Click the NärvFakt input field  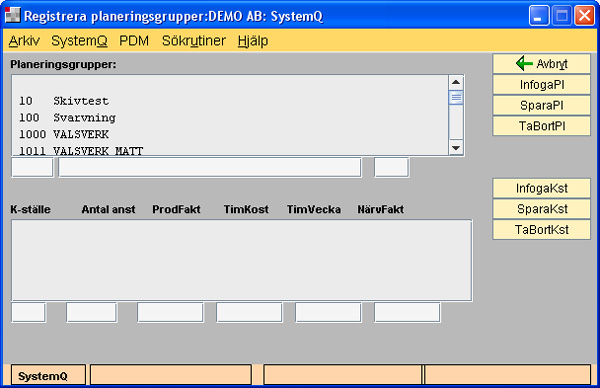[x=407, y=313]
